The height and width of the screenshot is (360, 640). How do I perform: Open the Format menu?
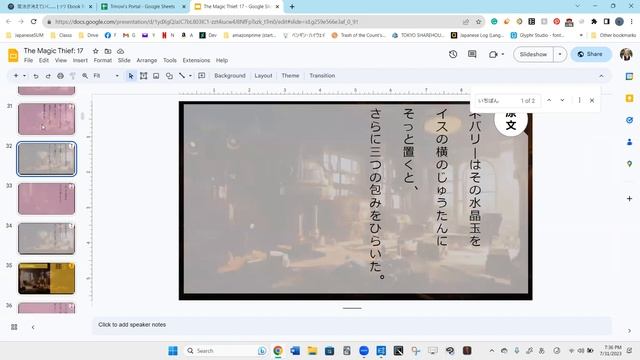102,60
